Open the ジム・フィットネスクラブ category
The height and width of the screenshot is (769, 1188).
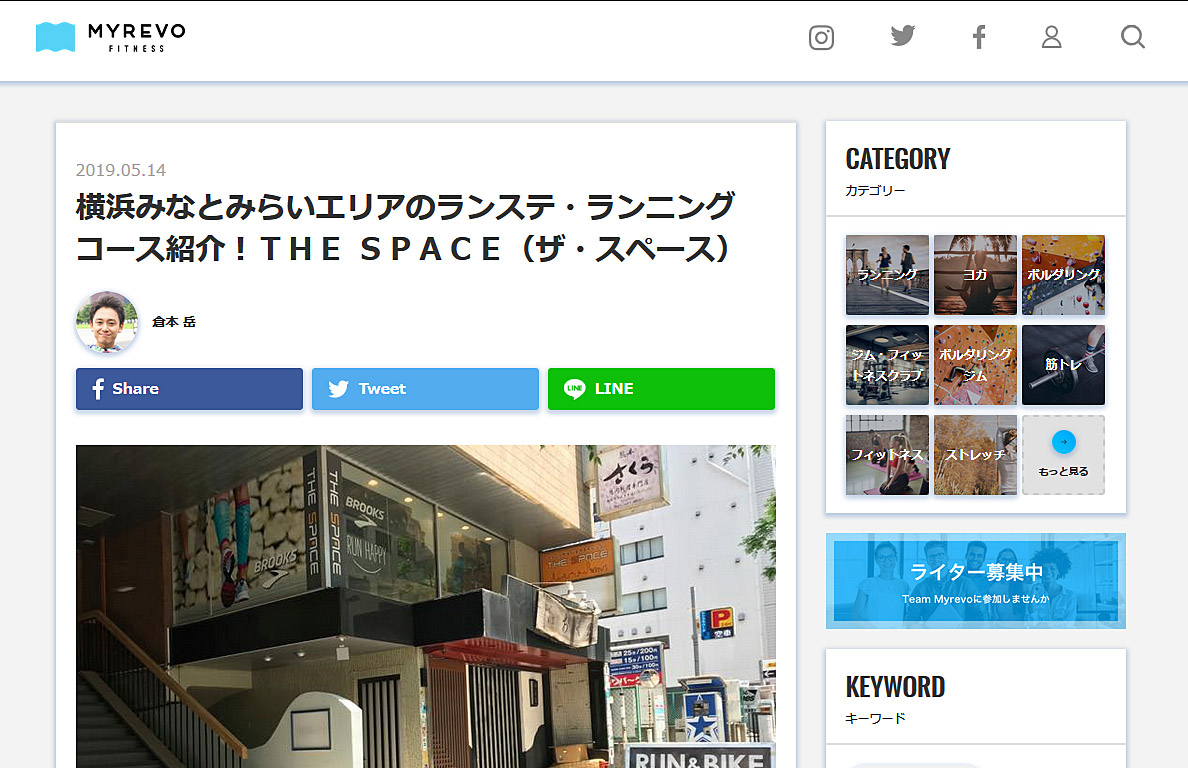pos(887,365)
